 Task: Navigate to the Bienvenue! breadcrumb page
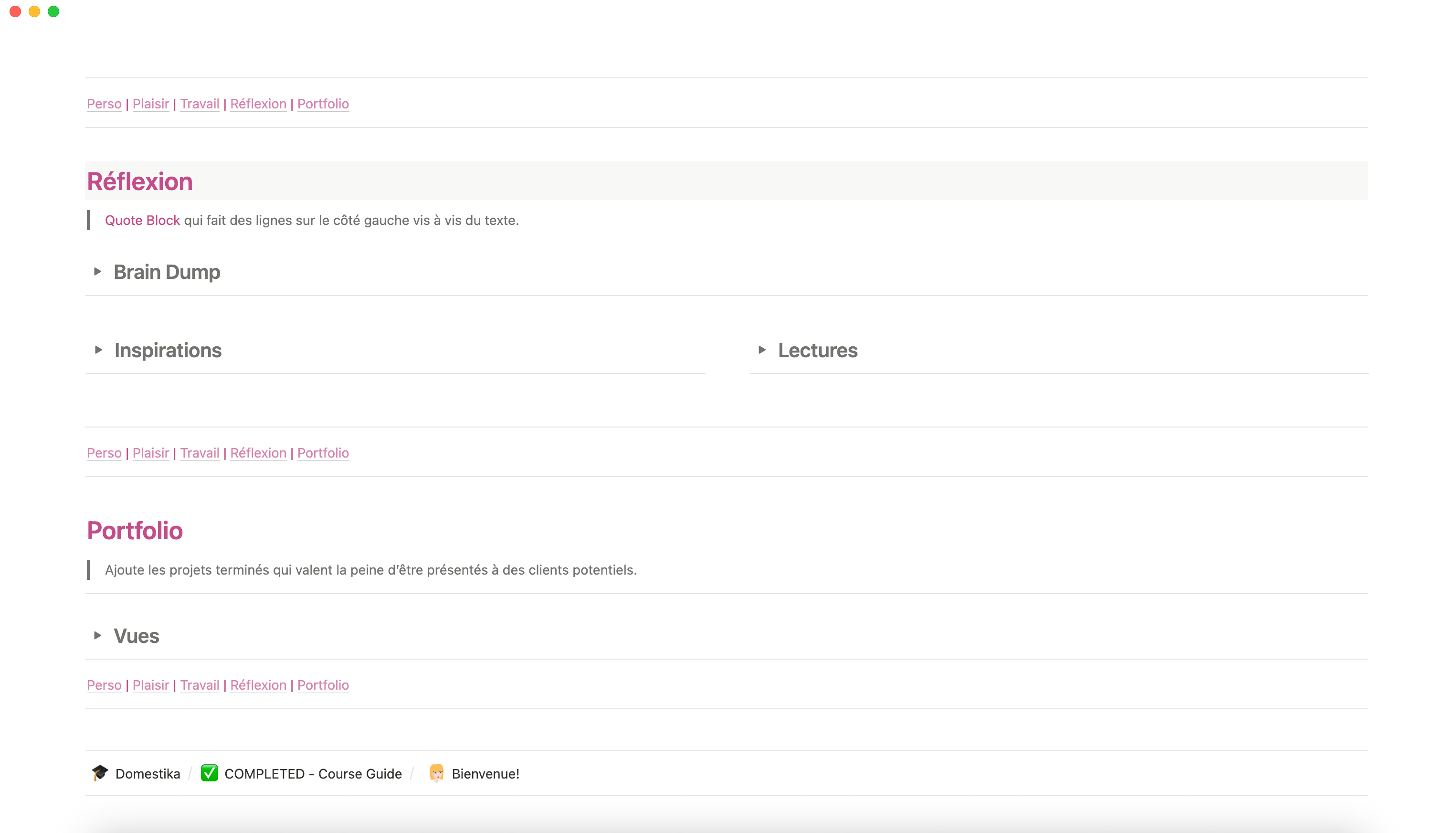pos(485,773)
